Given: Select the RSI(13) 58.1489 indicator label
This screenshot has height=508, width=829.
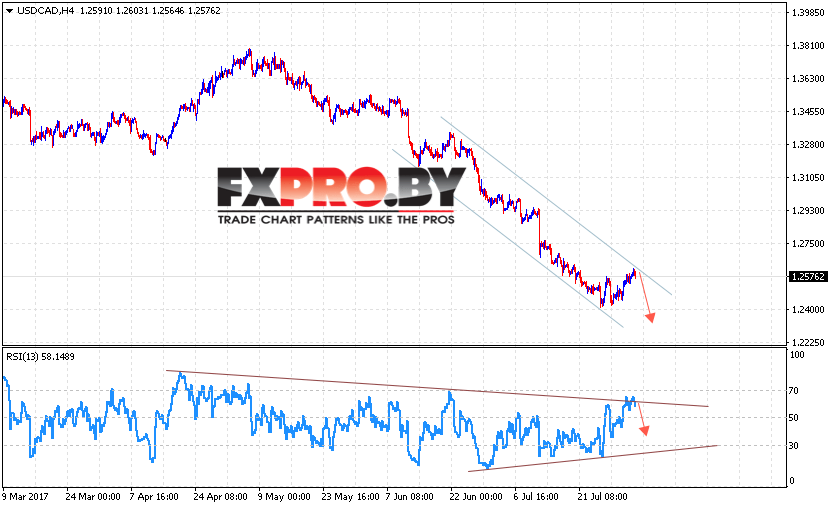Looking at the screenshot, I should 40,357.
